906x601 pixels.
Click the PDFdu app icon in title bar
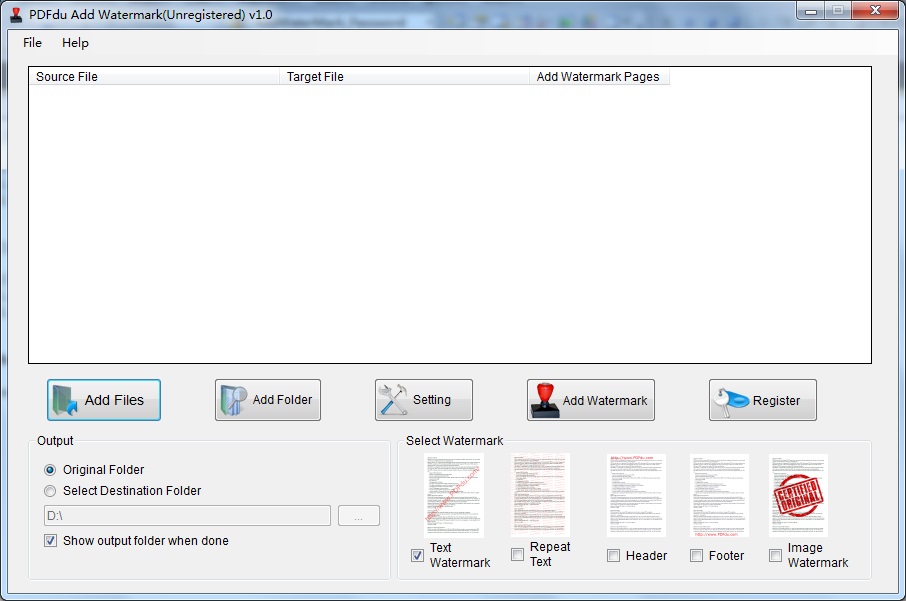pos(16,15)
